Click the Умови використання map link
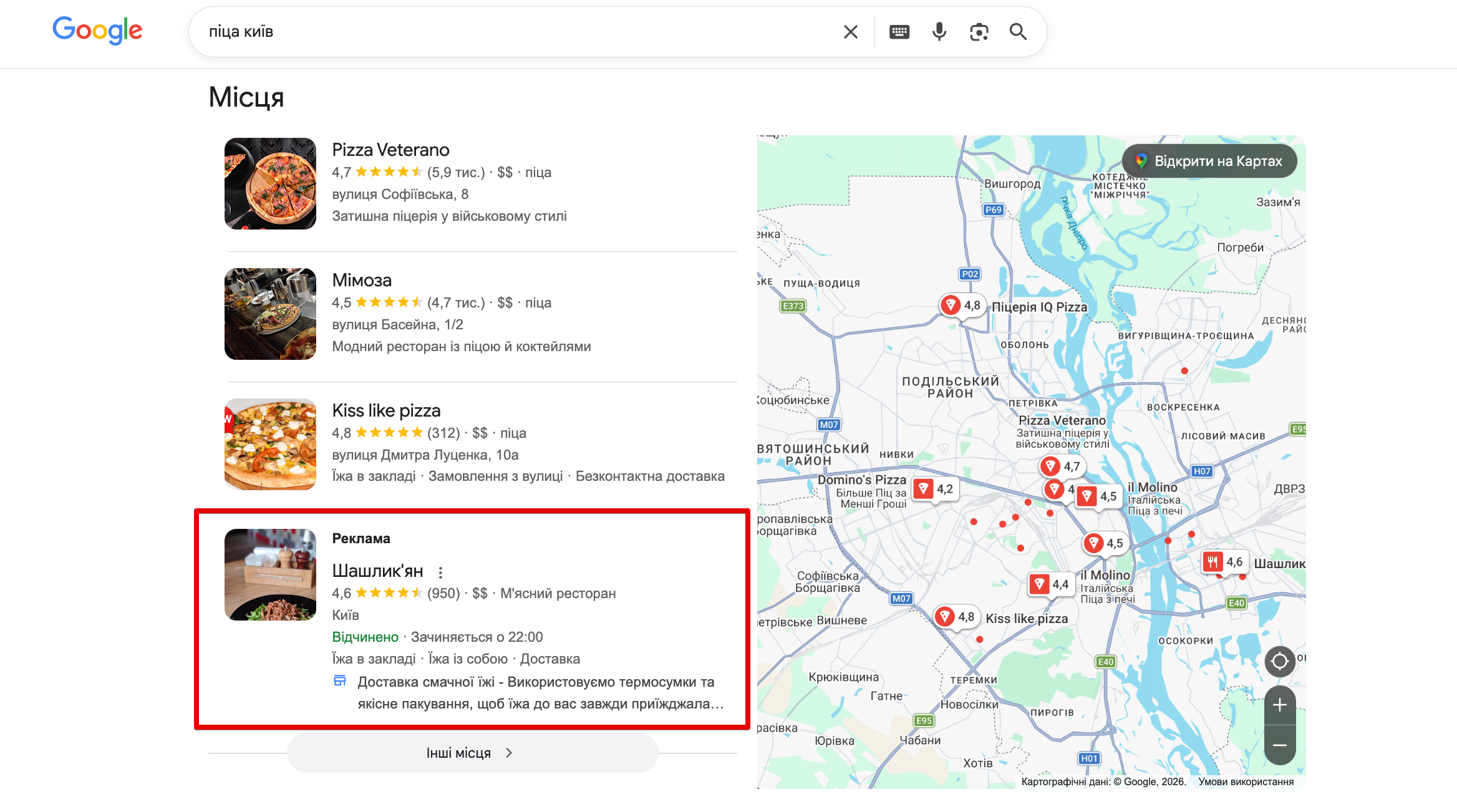The height and width of the screenshot is (812, 1457). 1246,781
